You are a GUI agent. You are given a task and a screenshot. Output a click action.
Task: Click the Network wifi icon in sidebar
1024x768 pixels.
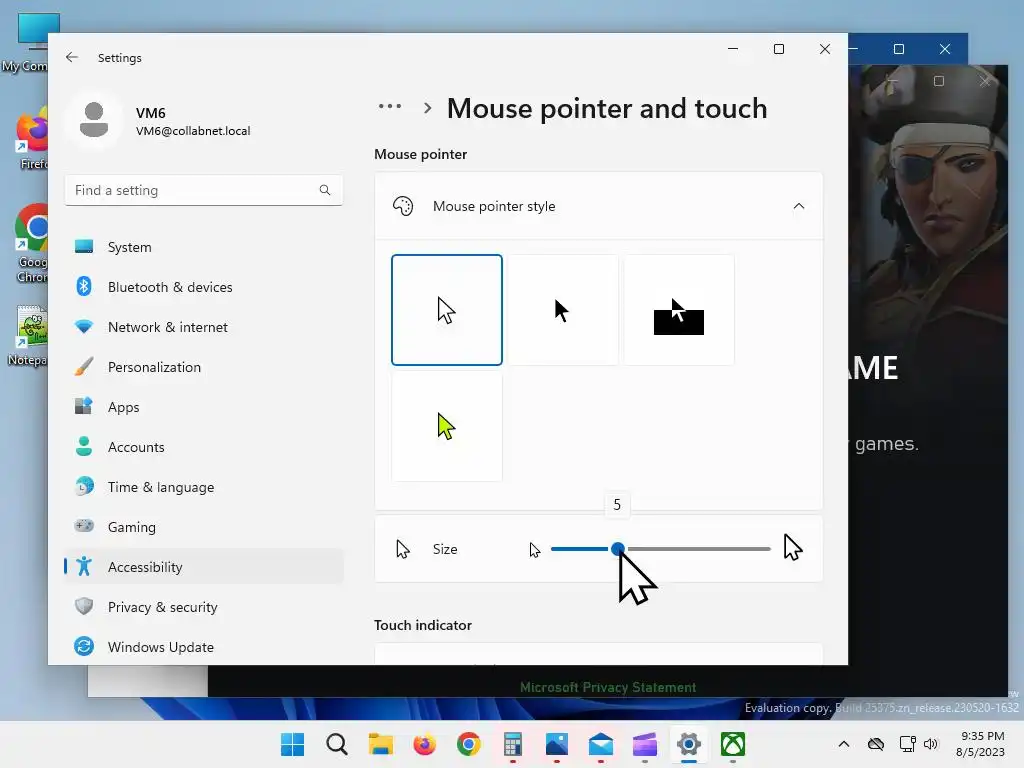point(84,327)
